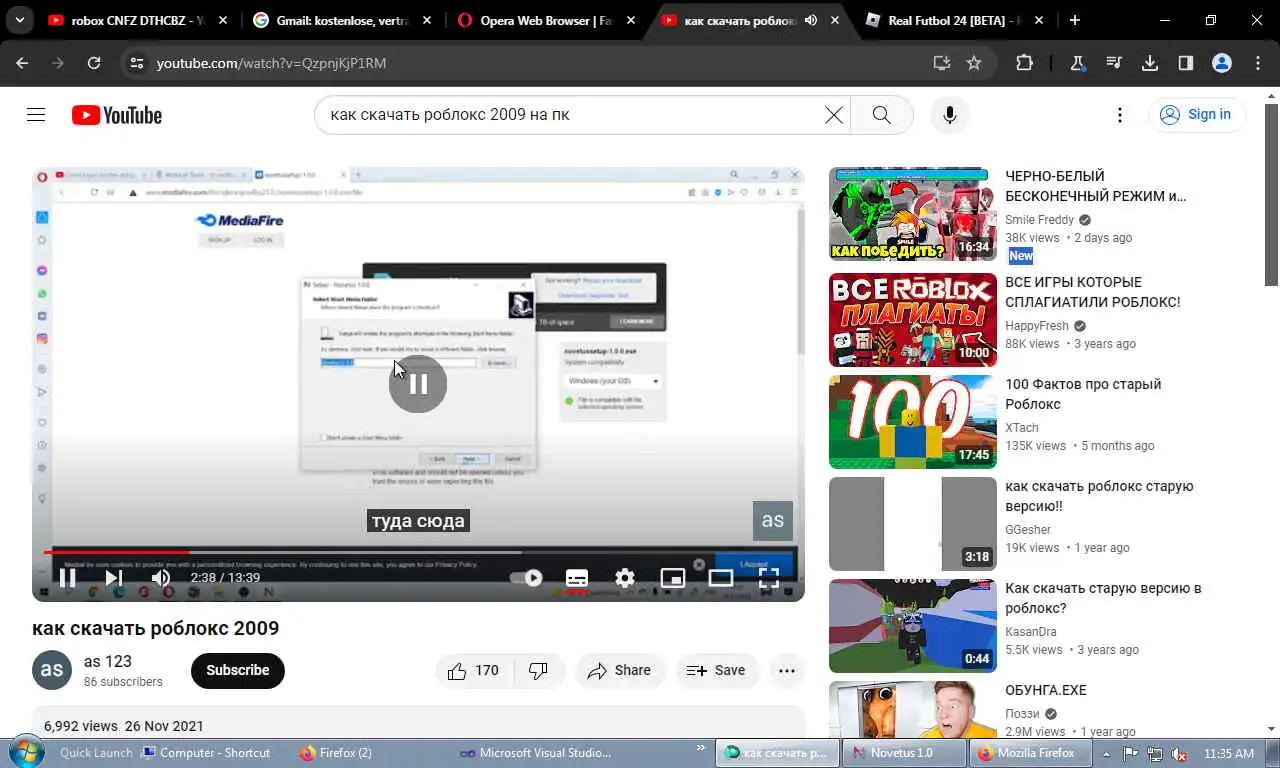Viewport: 1280px width, 768px height.
Task: Skip to the next video
Action: [x=114, y=577]
